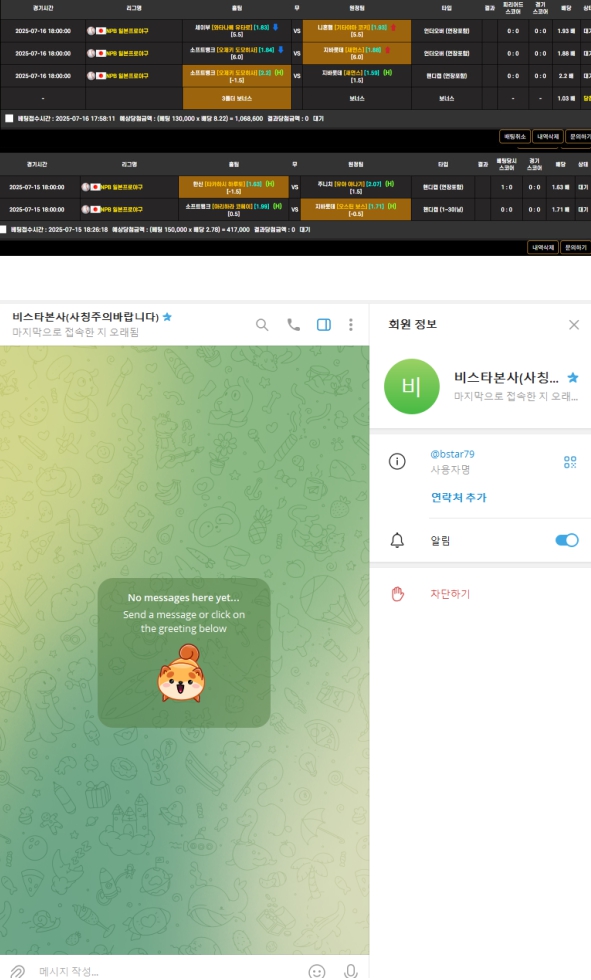
Task: Click 내역삭제 on the second bet slip
Action: tap(543, 248)
